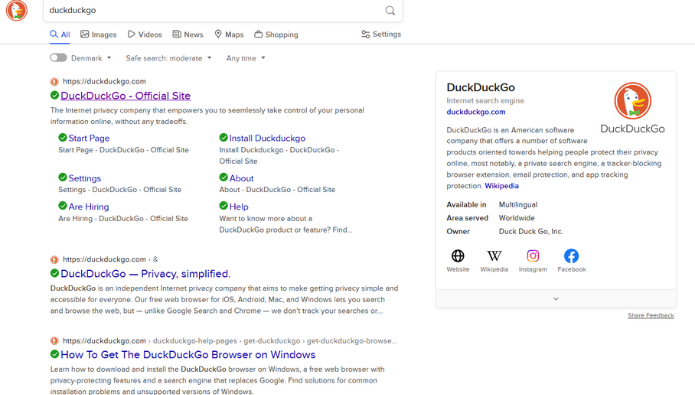Click green checkmark beside About

(x=223, y=177)
